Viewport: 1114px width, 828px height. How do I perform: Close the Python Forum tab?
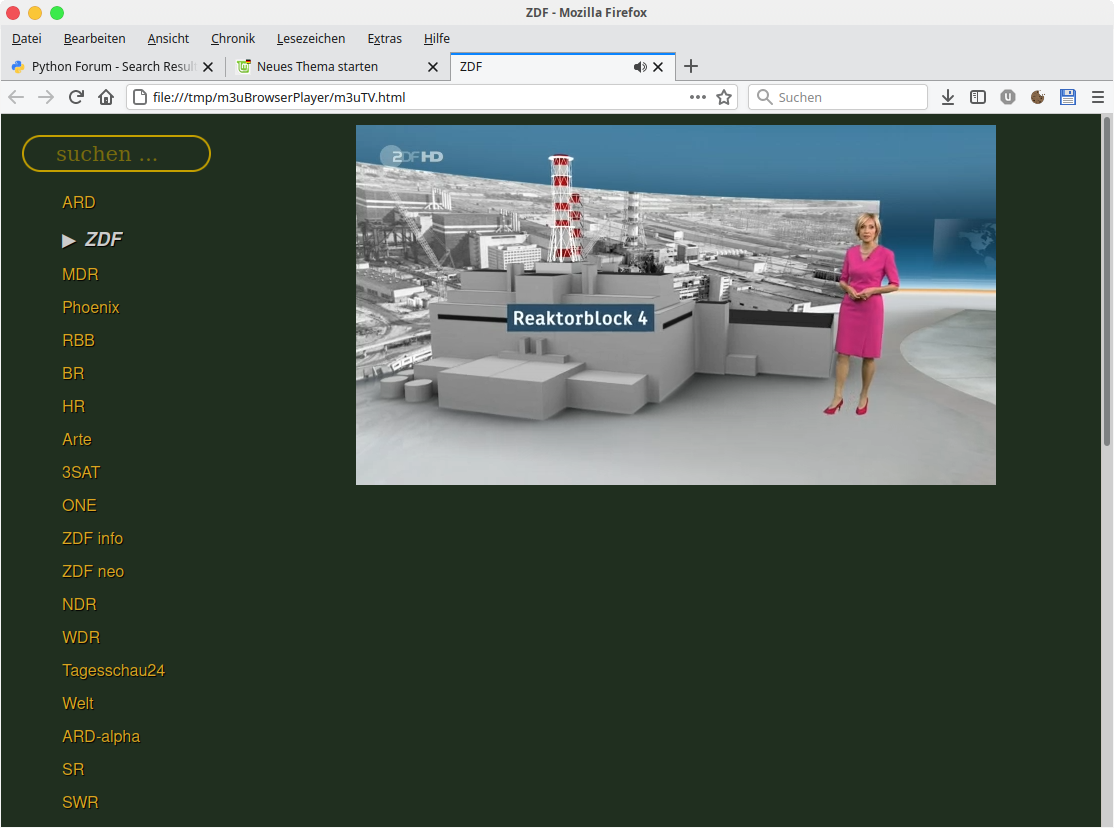tap(208, 67)
